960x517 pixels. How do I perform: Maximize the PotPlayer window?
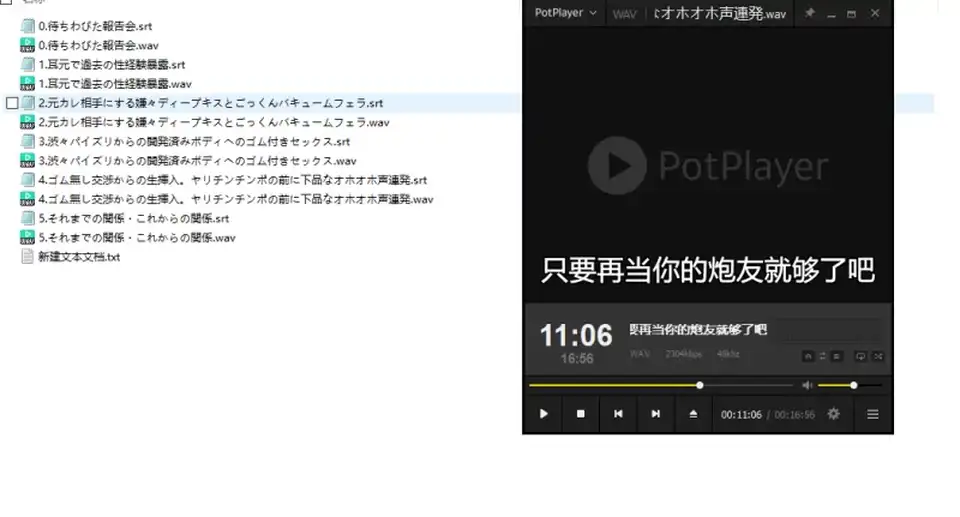(x=852, y=13)
